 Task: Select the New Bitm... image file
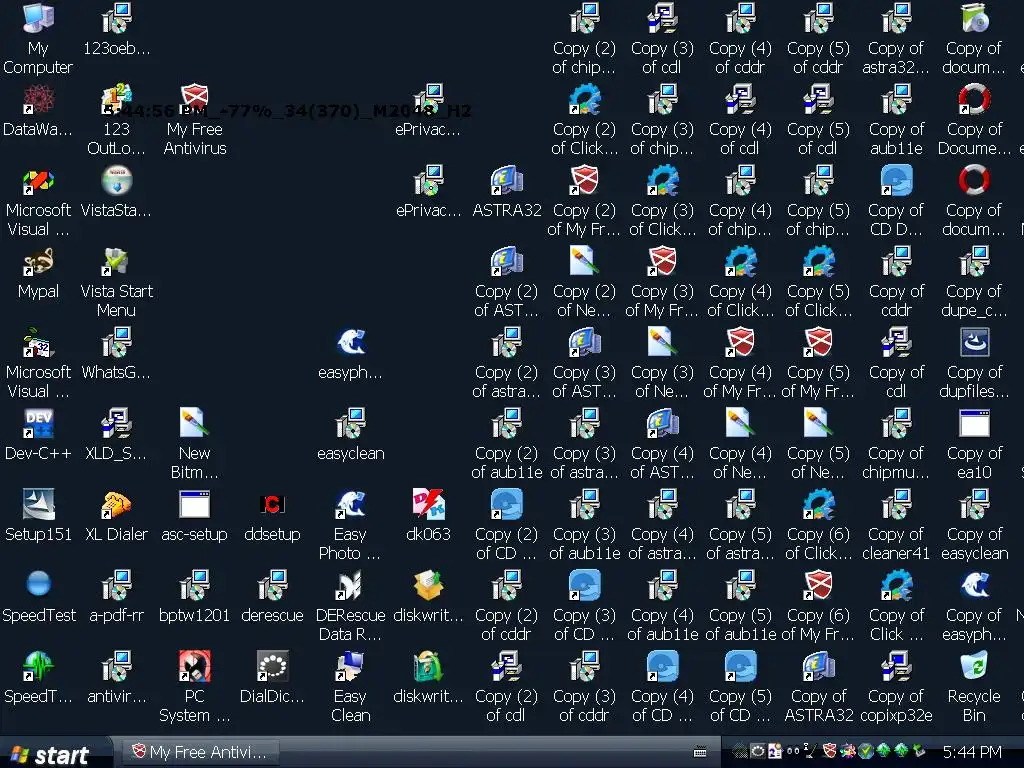coord(195,423)
